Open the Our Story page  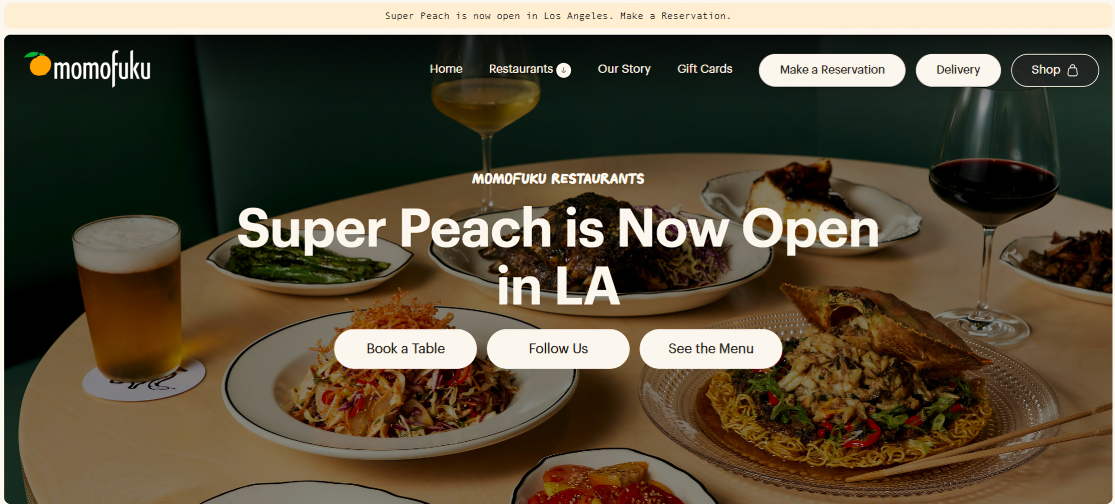(624, 69)
